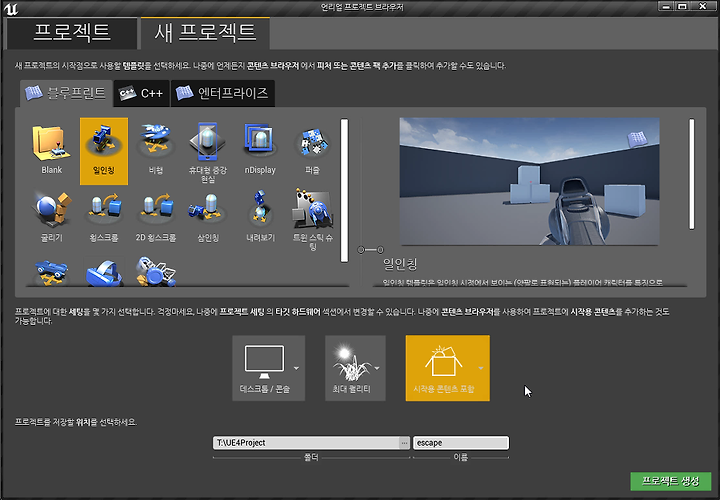Select the Blank template icon
The height and width of the screenshot is (500, 720).
51,151
